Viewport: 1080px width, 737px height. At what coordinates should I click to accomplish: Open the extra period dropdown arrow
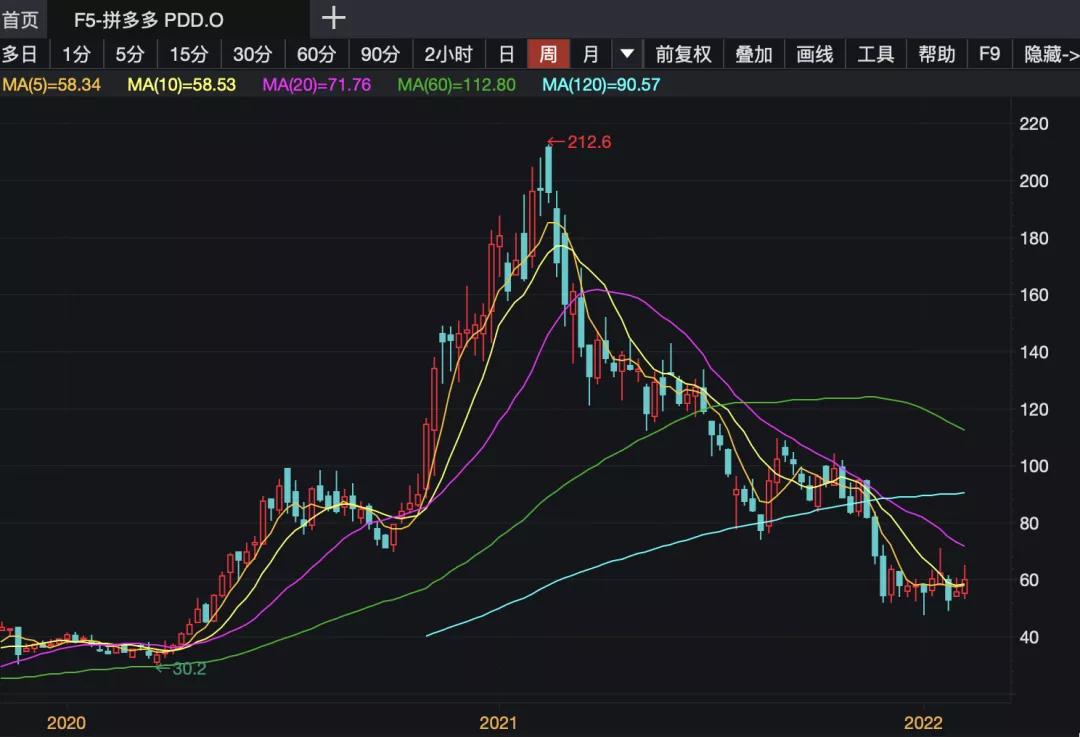tap(626, 54)
